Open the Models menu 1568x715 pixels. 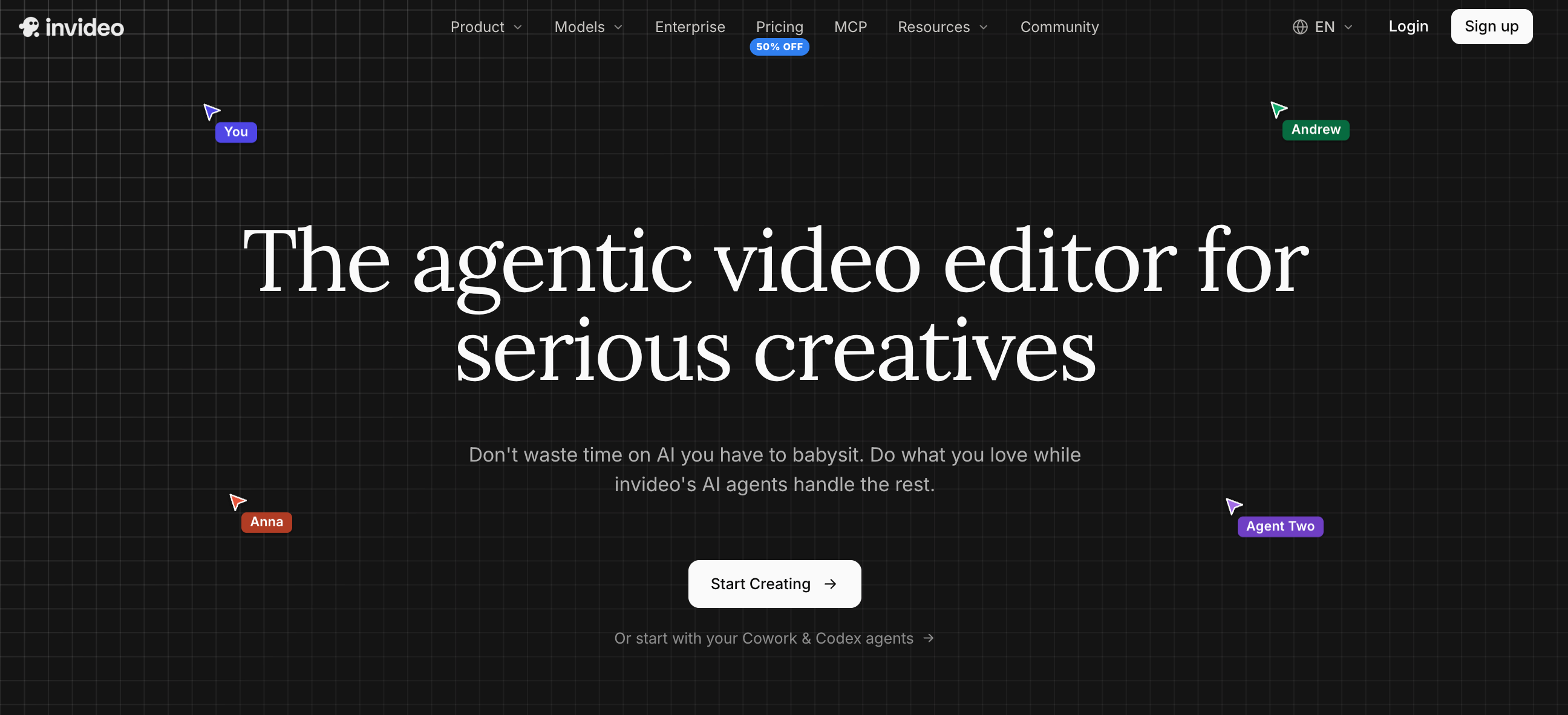[589, 27]
